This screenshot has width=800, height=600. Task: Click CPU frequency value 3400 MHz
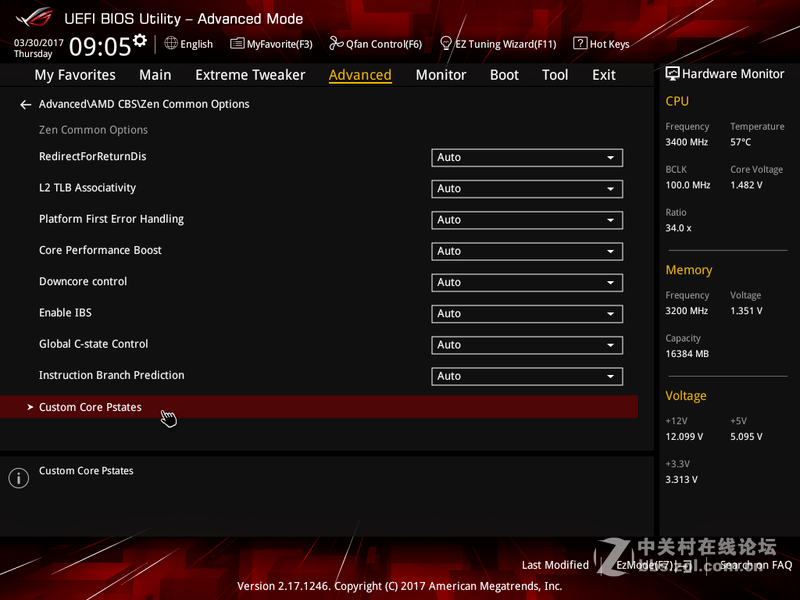point(687,142)
